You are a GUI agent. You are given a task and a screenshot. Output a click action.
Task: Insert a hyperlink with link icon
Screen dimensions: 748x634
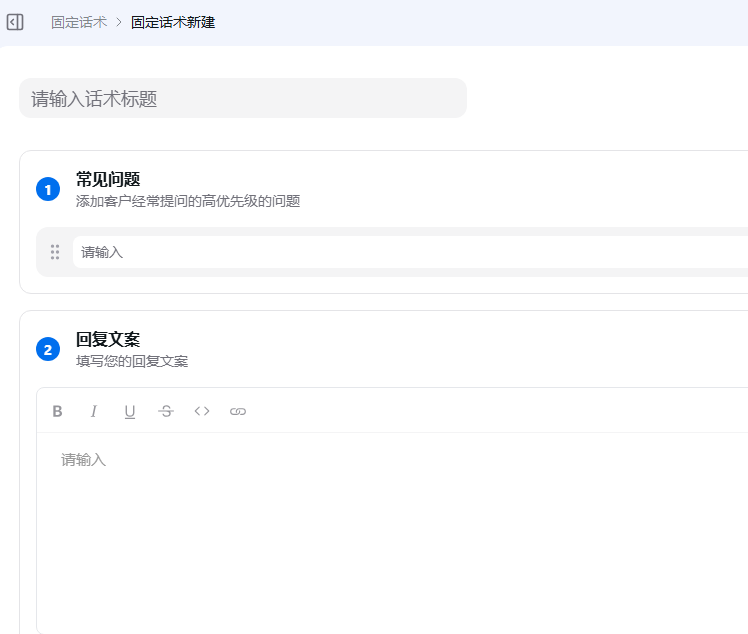pyautogui.click(x=238, y=411)
